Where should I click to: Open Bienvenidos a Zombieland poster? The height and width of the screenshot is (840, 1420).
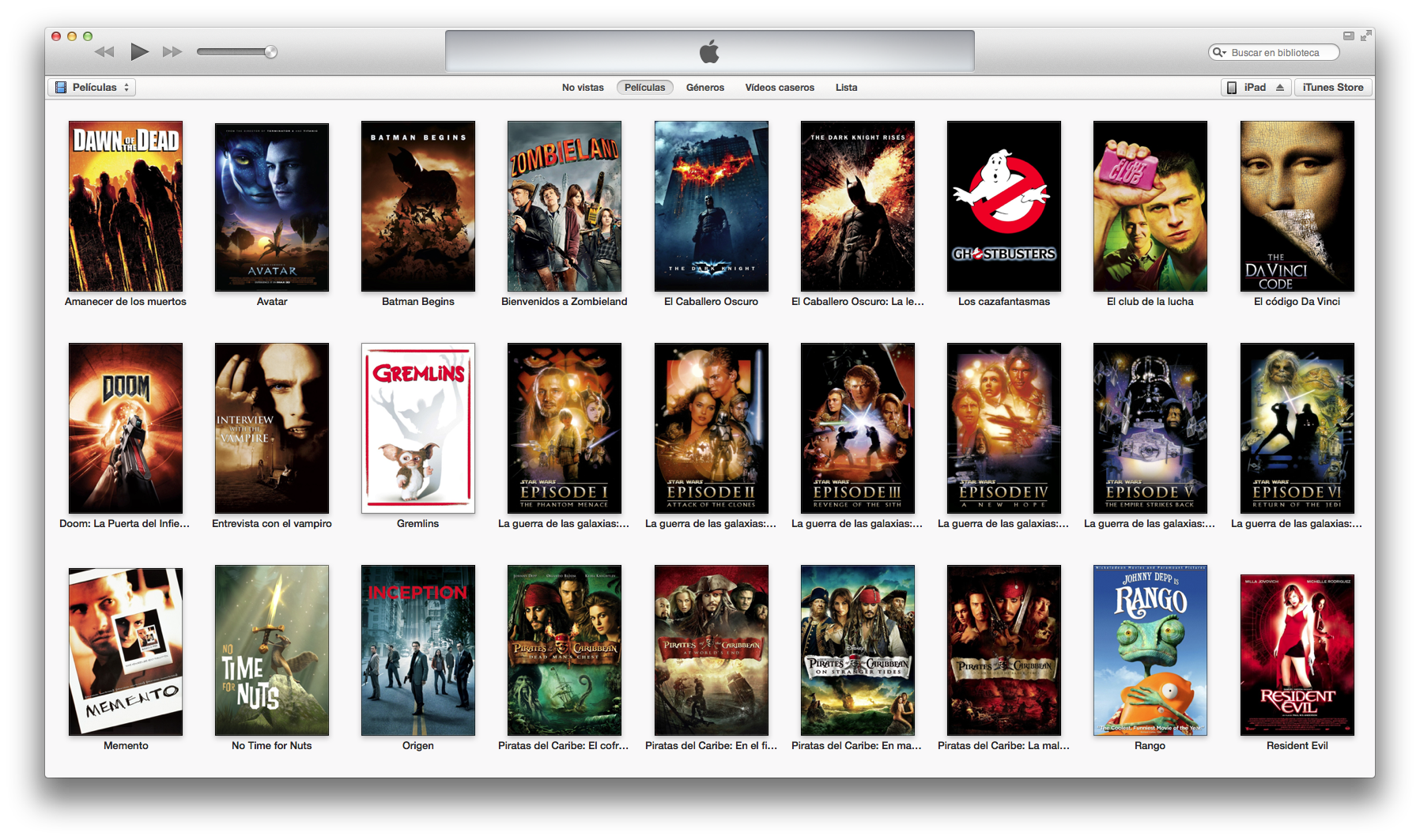point(565,206)
